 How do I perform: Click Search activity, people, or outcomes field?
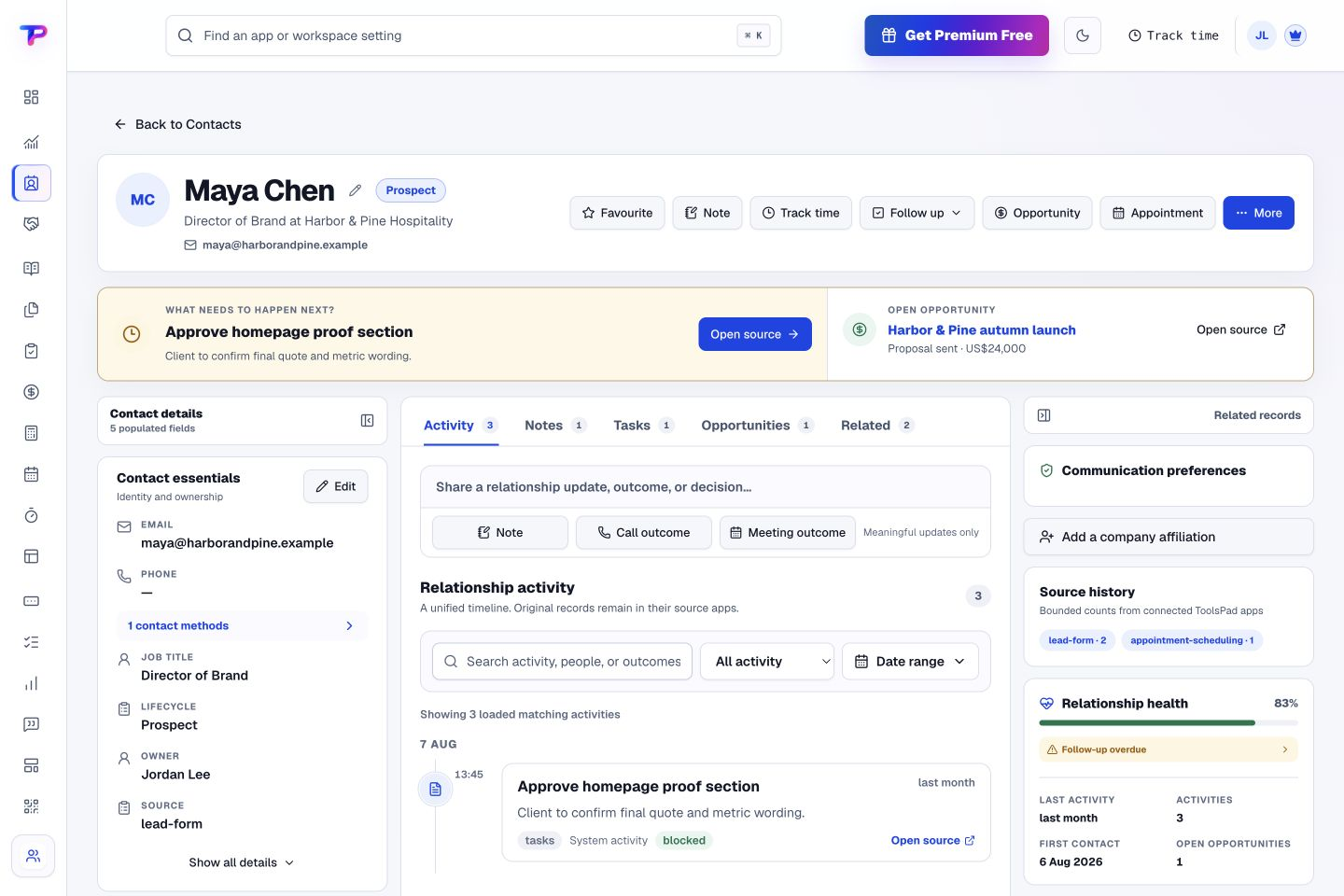(x=562, y=661)
